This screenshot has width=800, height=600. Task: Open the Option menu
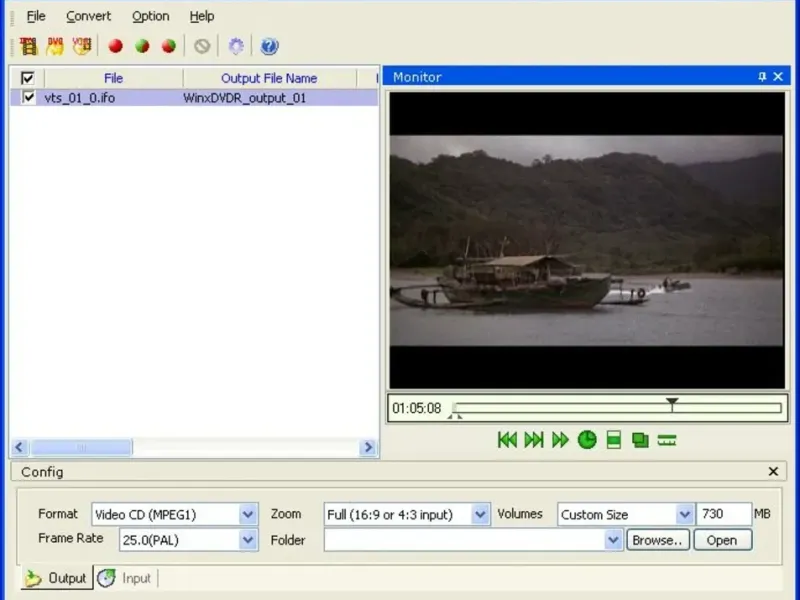(x=151, y=16)
